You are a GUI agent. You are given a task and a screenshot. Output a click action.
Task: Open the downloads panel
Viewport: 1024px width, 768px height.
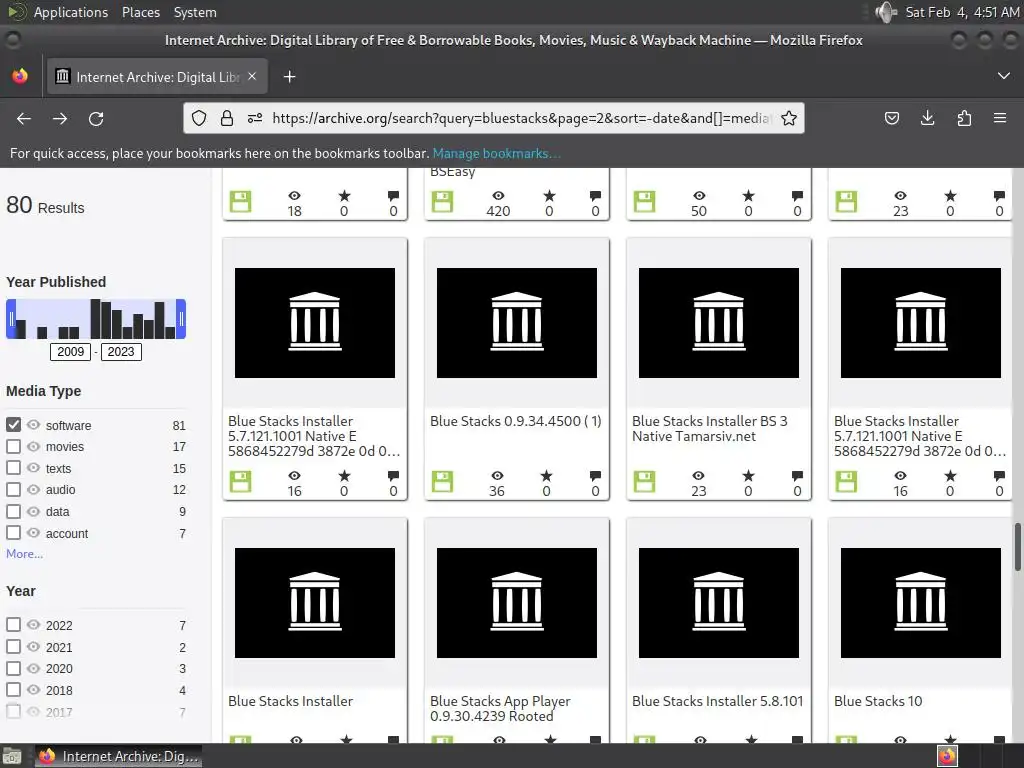(927, 118)
